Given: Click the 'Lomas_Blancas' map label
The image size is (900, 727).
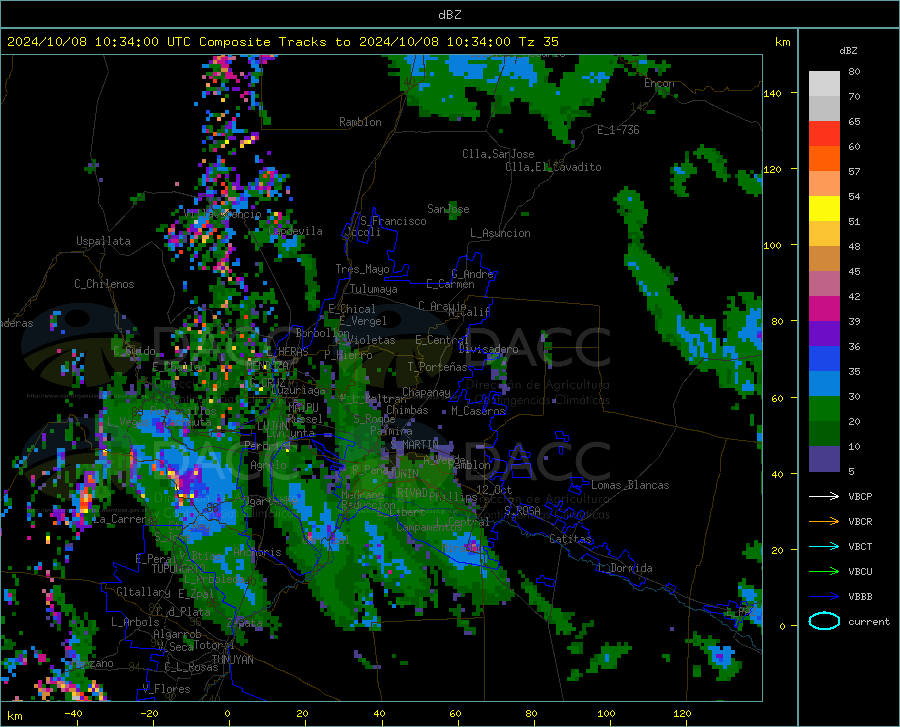Looking at the screenshot, I should tap(630, 485).
